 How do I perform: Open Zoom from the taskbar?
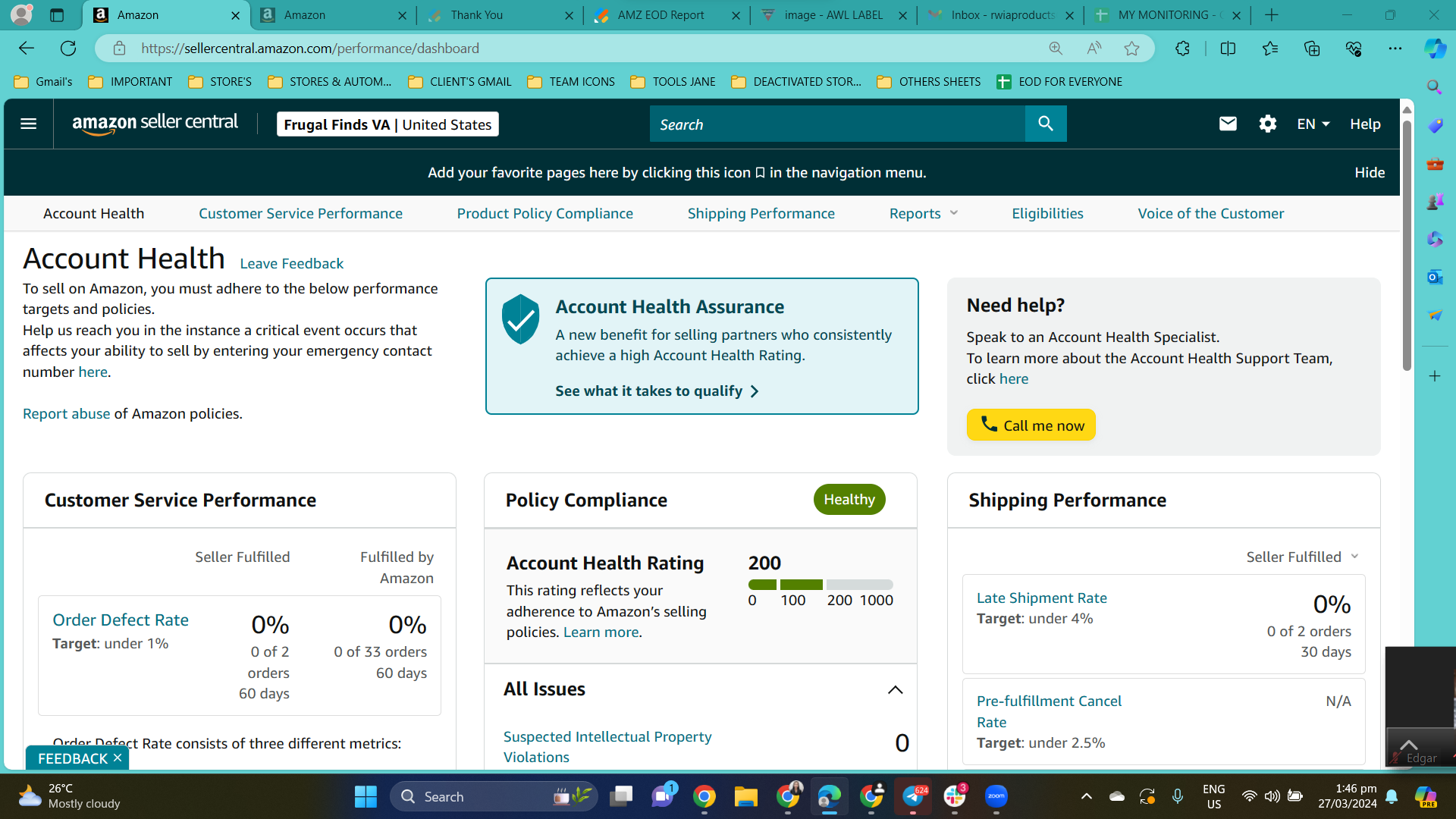coord(996,796)
